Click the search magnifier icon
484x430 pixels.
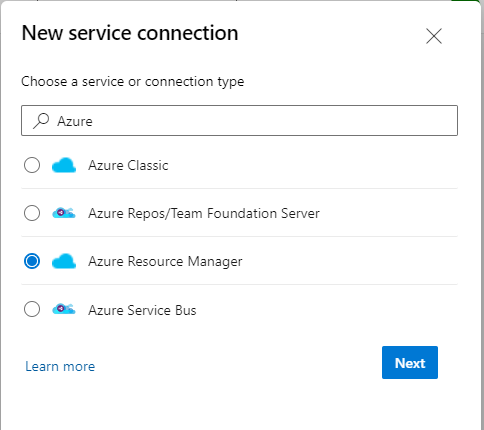pos(41,121)
